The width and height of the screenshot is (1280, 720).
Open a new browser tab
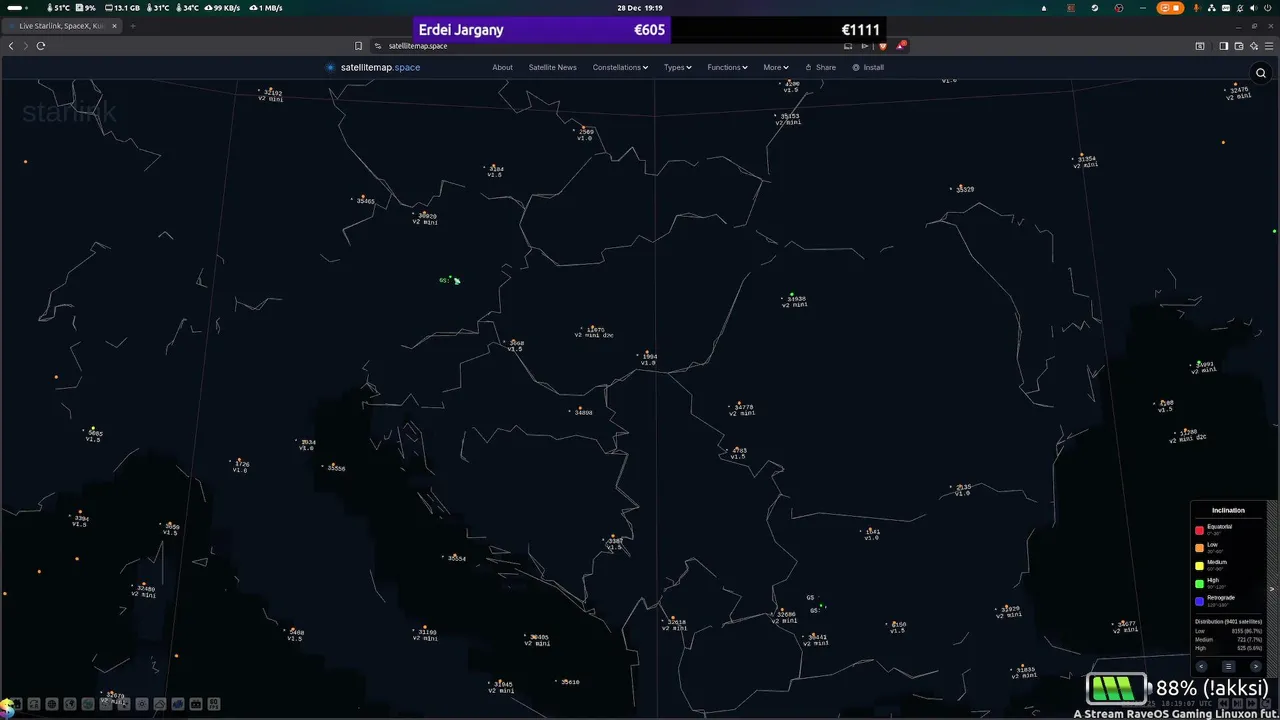pos(132,26)
